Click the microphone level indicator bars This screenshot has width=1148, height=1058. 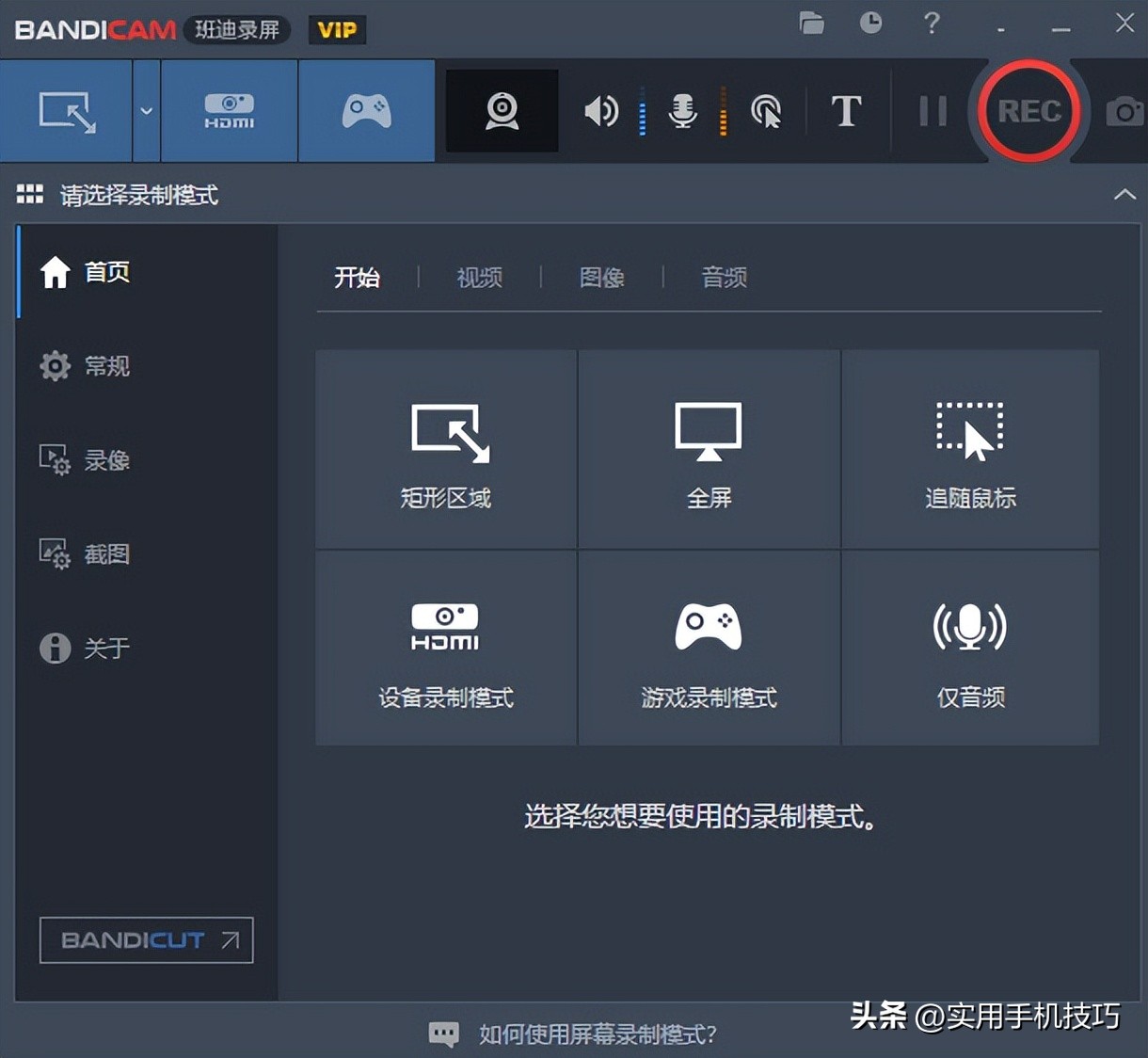click(x=723, y=110)
